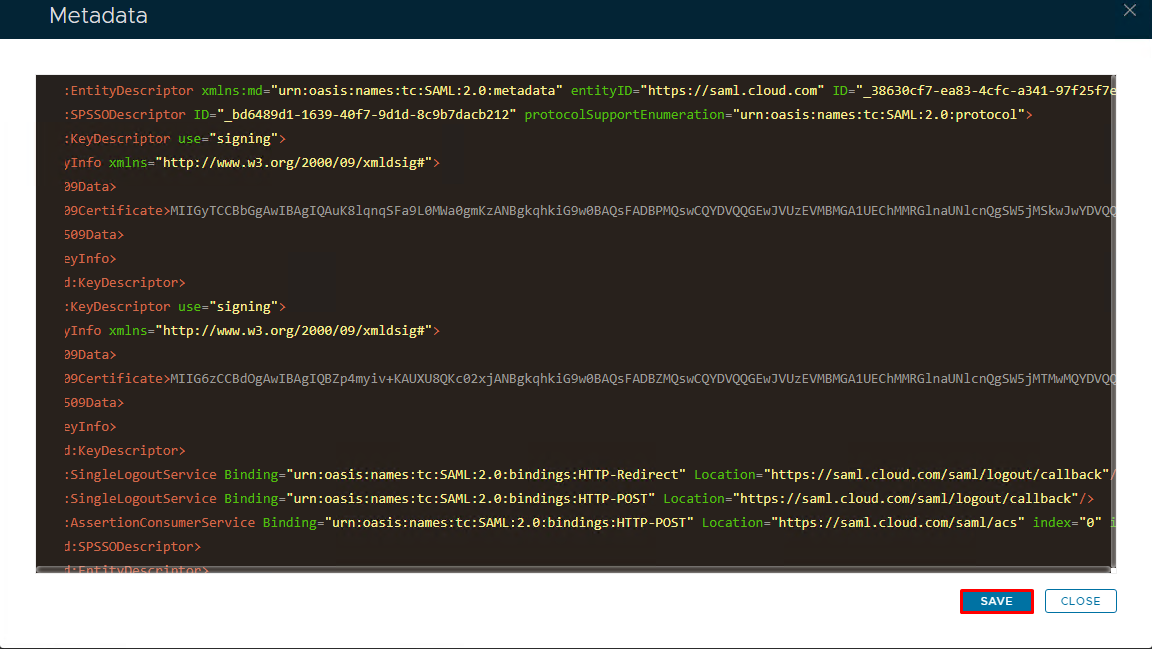Screen dimensions: 1152x649
Task: Click the Metadata dialog title
Action: pyautogui.click(x=98, y=16)
